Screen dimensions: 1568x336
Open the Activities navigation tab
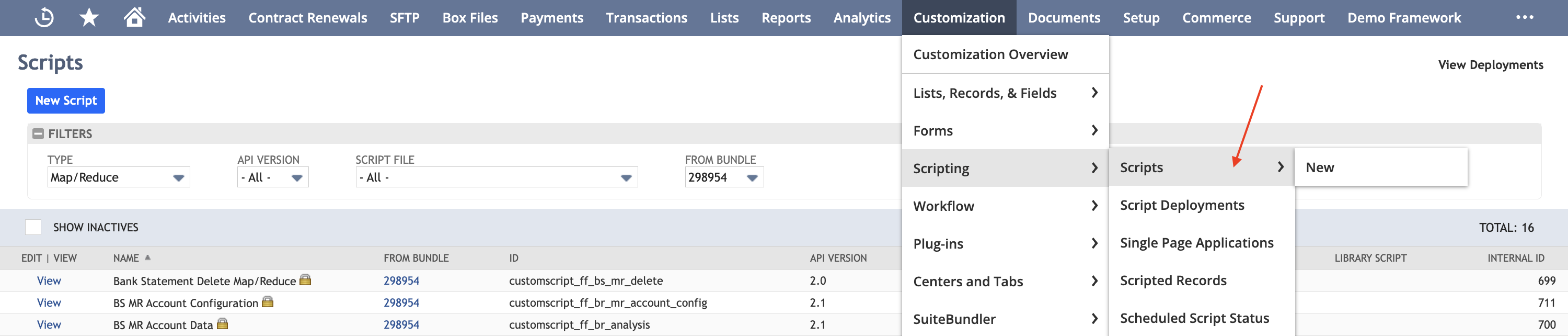[x=197, y=18]
